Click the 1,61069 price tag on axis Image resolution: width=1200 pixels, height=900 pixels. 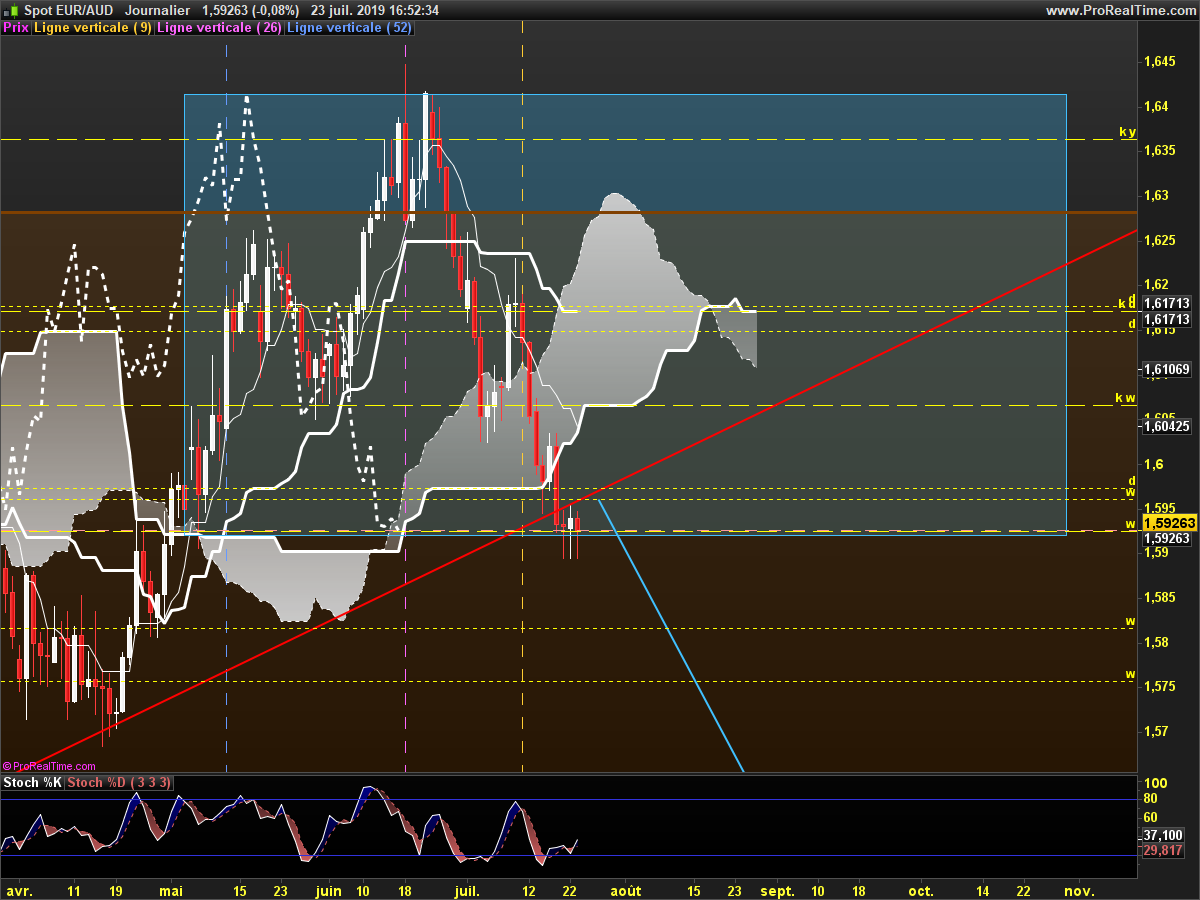pyautogui.click(x=1166, y=370)
